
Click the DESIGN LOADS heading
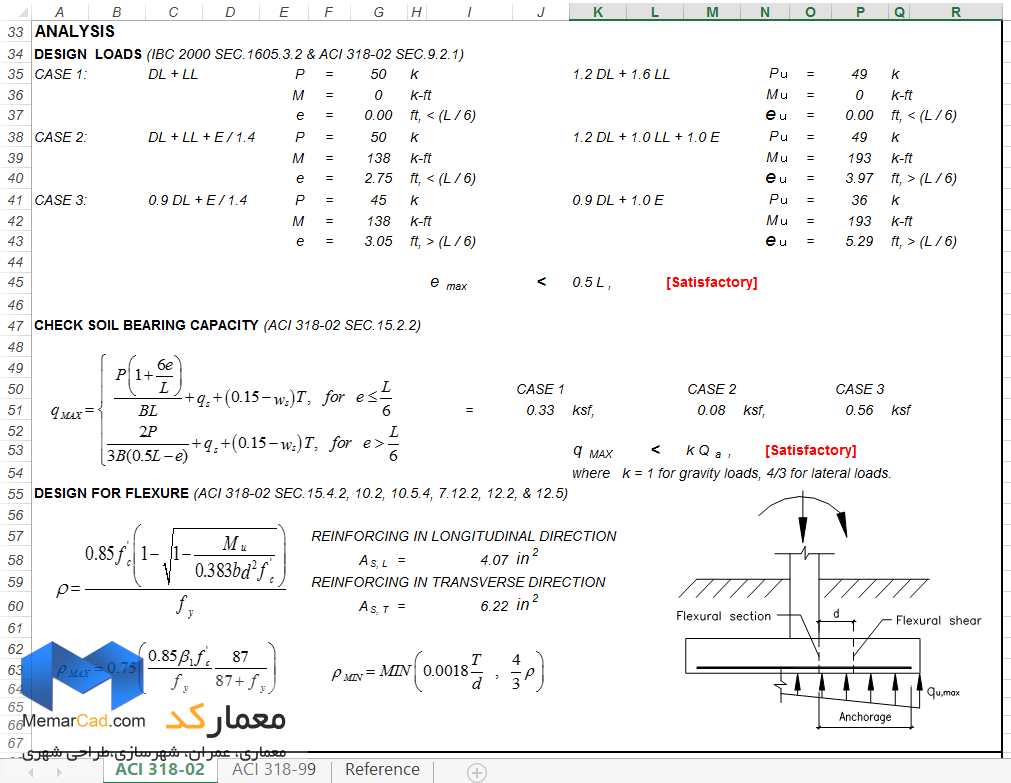click(x=88, y=54)
